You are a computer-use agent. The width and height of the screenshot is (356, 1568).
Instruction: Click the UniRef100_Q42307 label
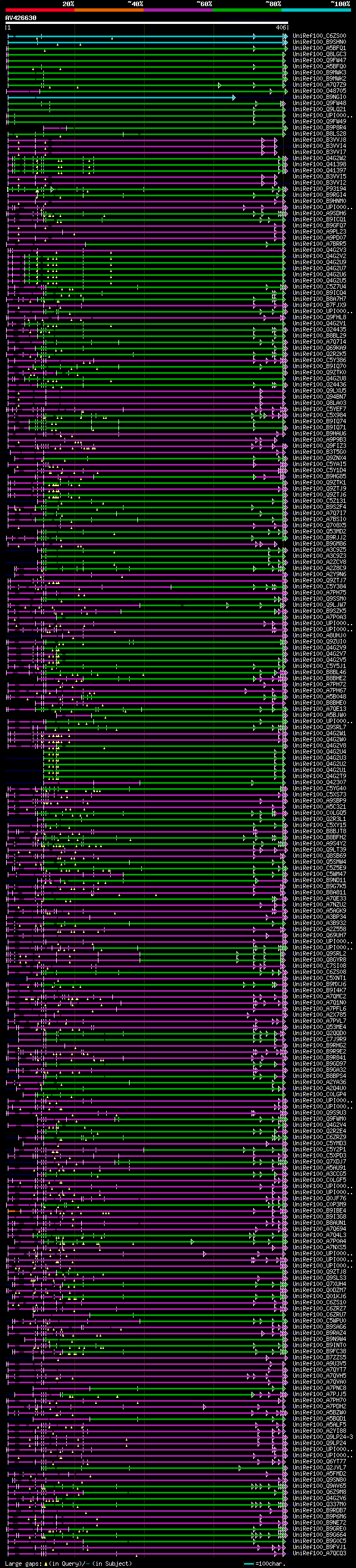[x=319, y=783]
